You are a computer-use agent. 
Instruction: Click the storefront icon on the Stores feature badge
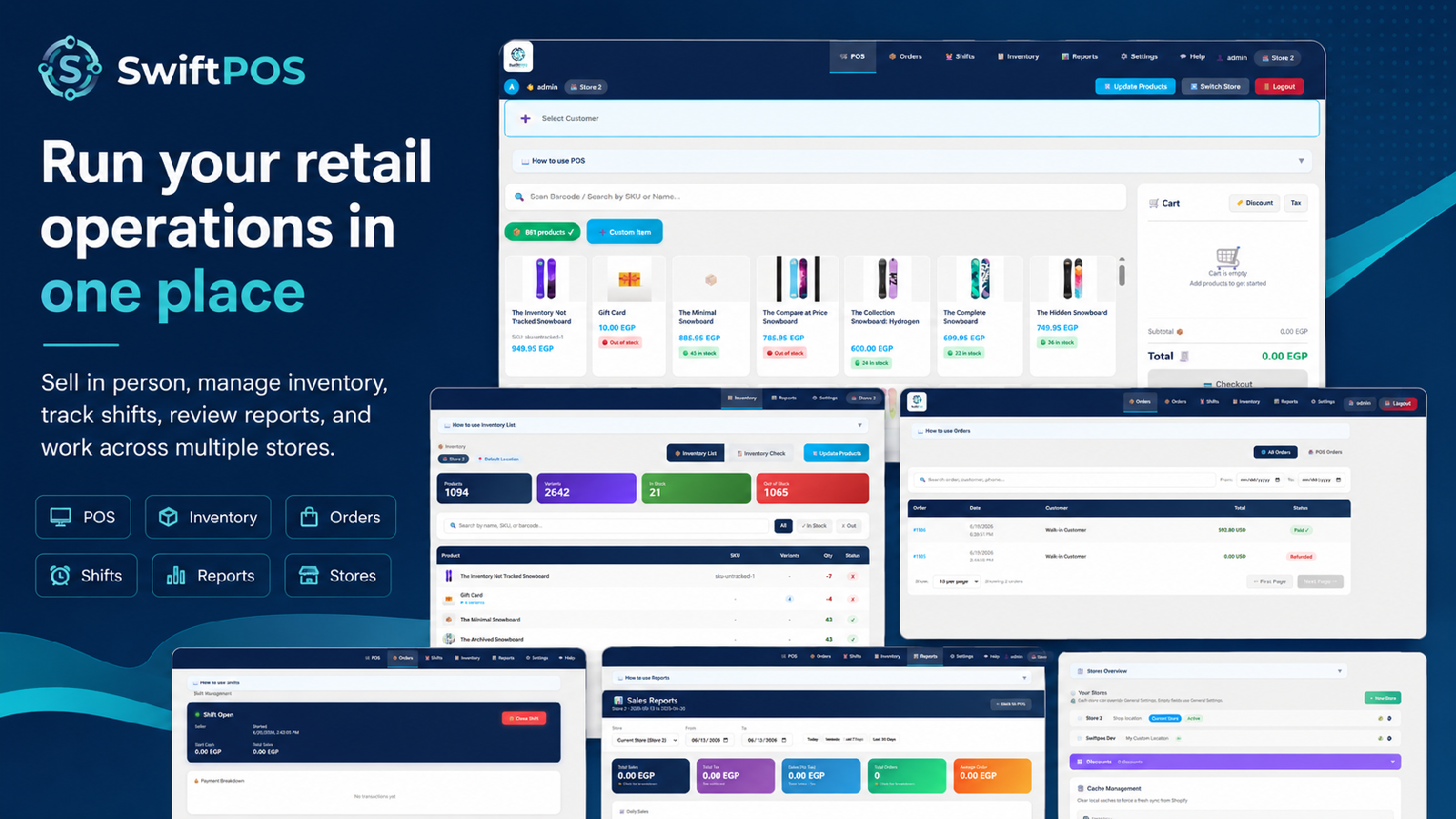(309, 575)
